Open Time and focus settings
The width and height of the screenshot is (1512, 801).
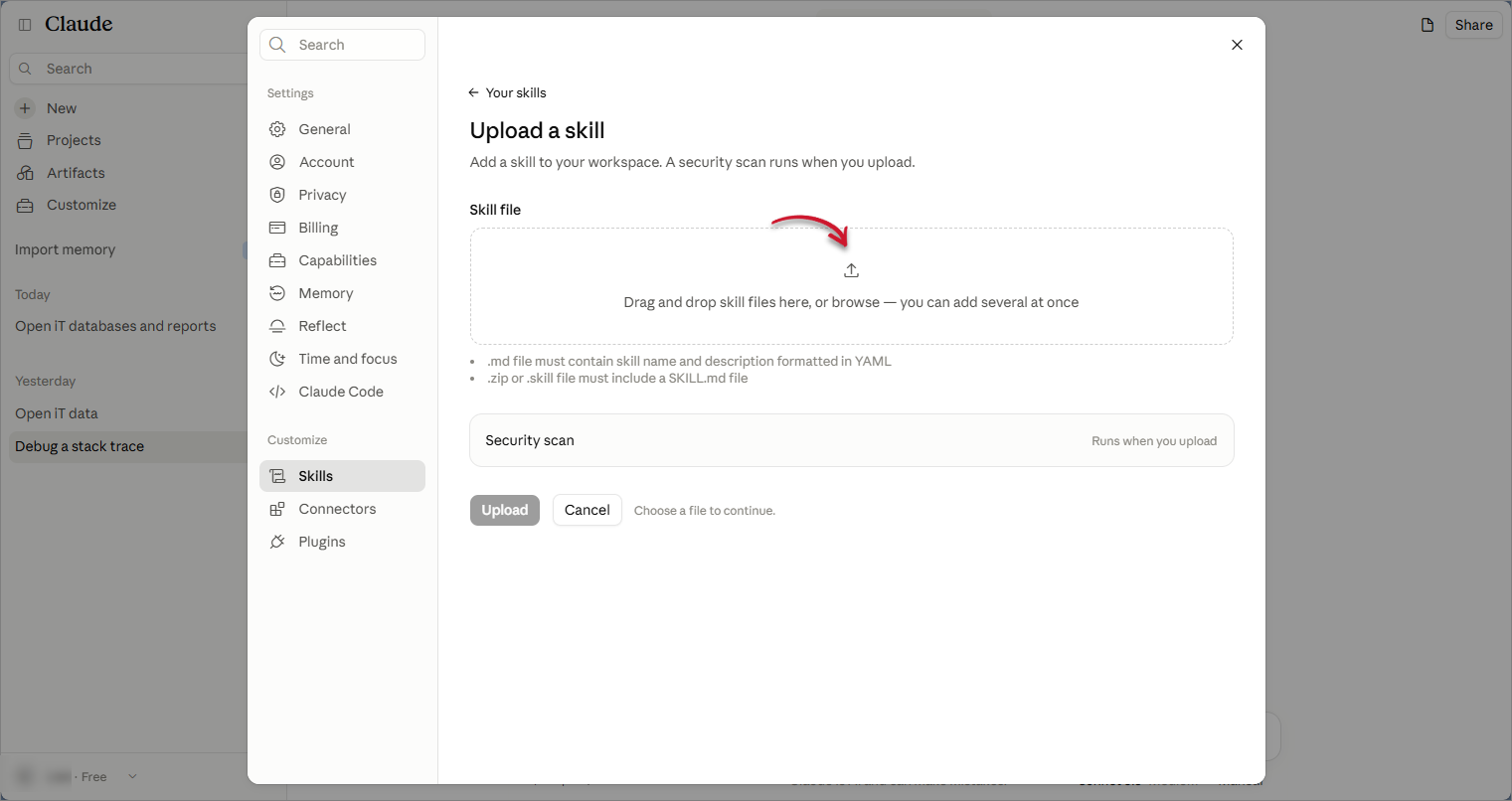pos(342,359)
